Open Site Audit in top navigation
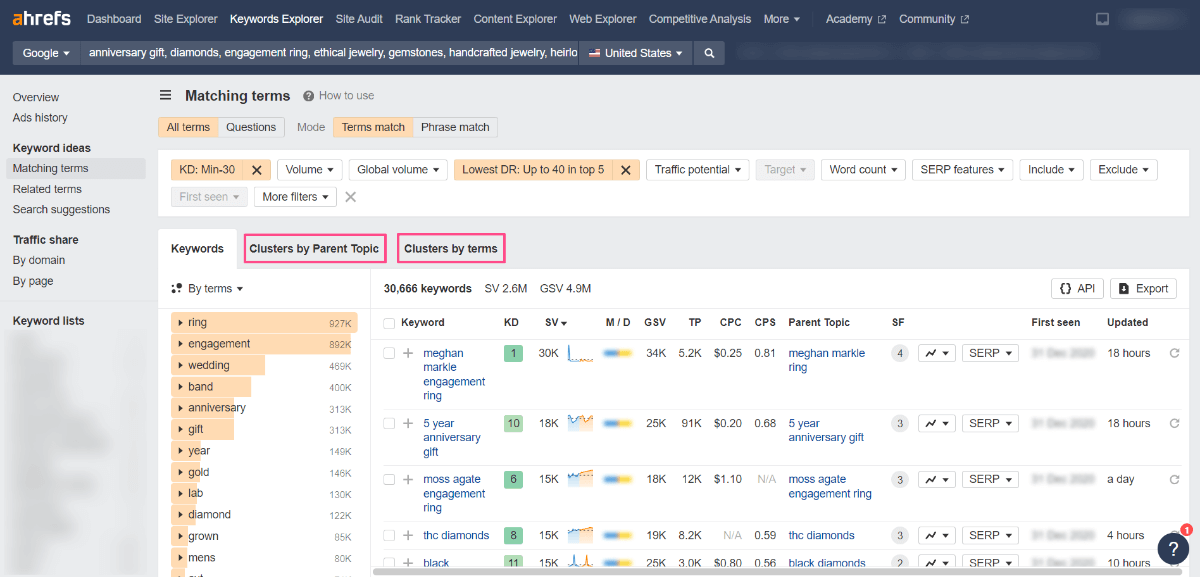The height and width of the screenshot is (577, 1200). click(x=359, y=19)
